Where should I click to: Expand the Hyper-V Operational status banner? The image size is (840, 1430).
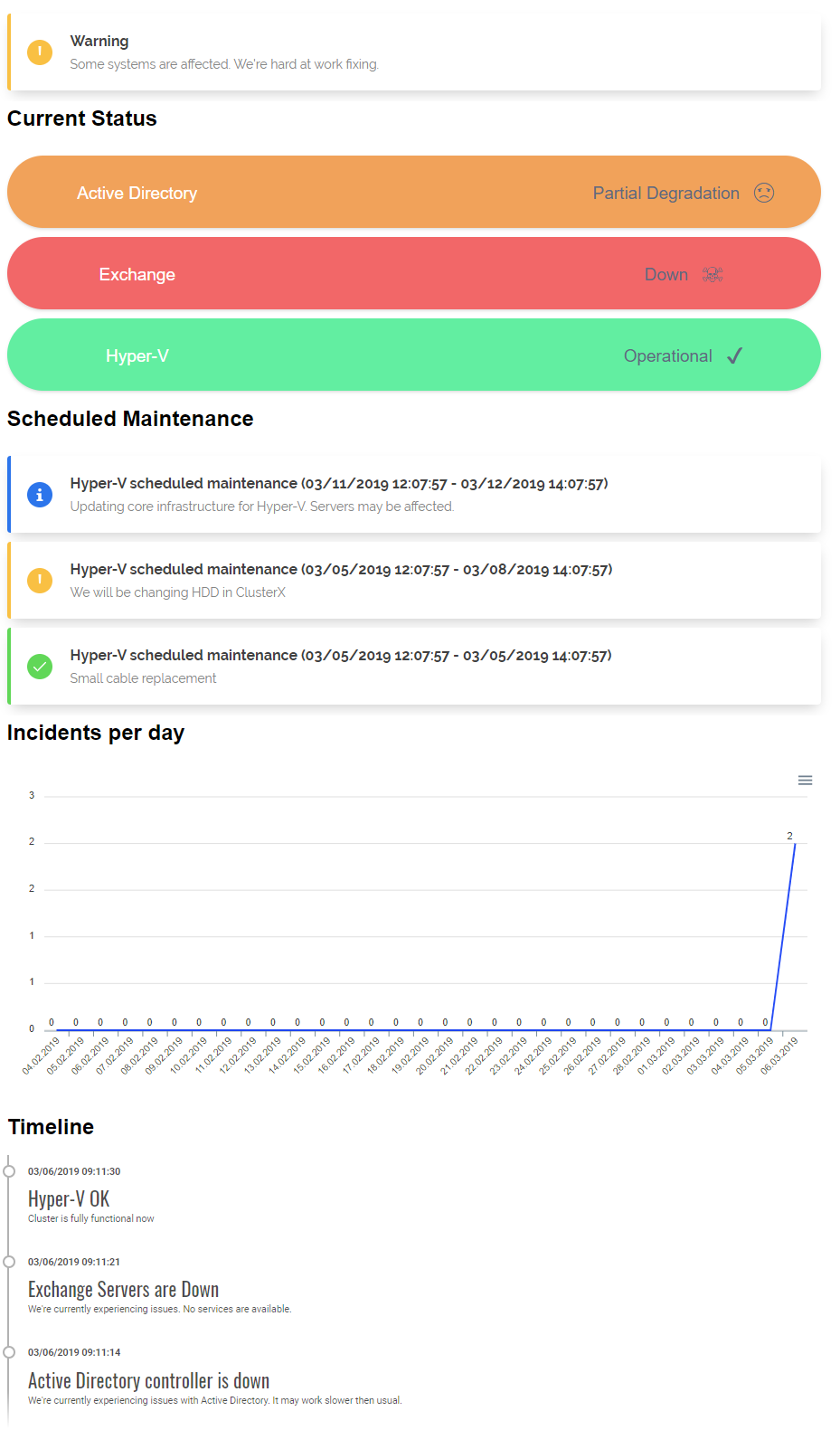click(413, 355)
